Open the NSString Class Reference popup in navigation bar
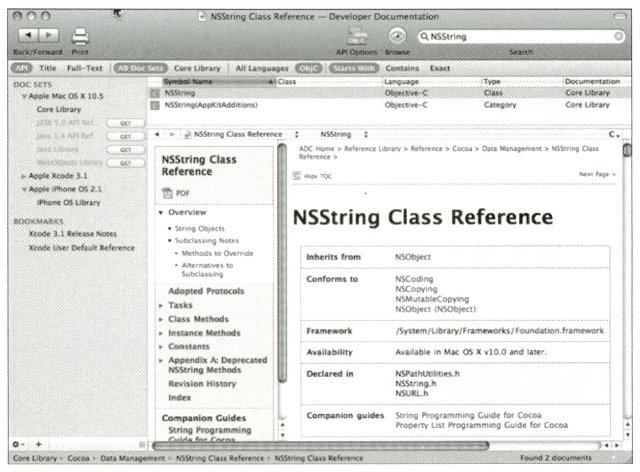The height and width of the screenshot is (472, 640). [238, 133]
